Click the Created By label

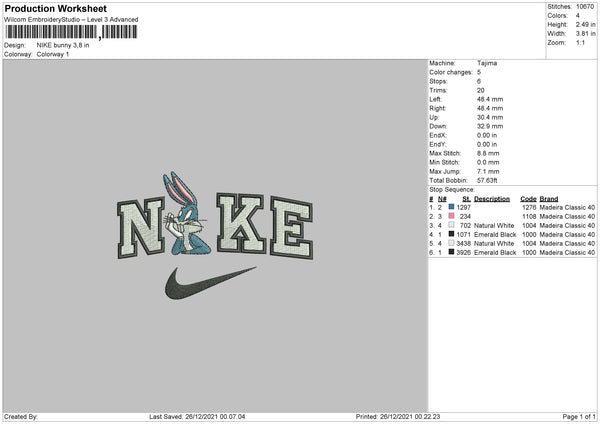pyautogui.click(x=21, y=417)
